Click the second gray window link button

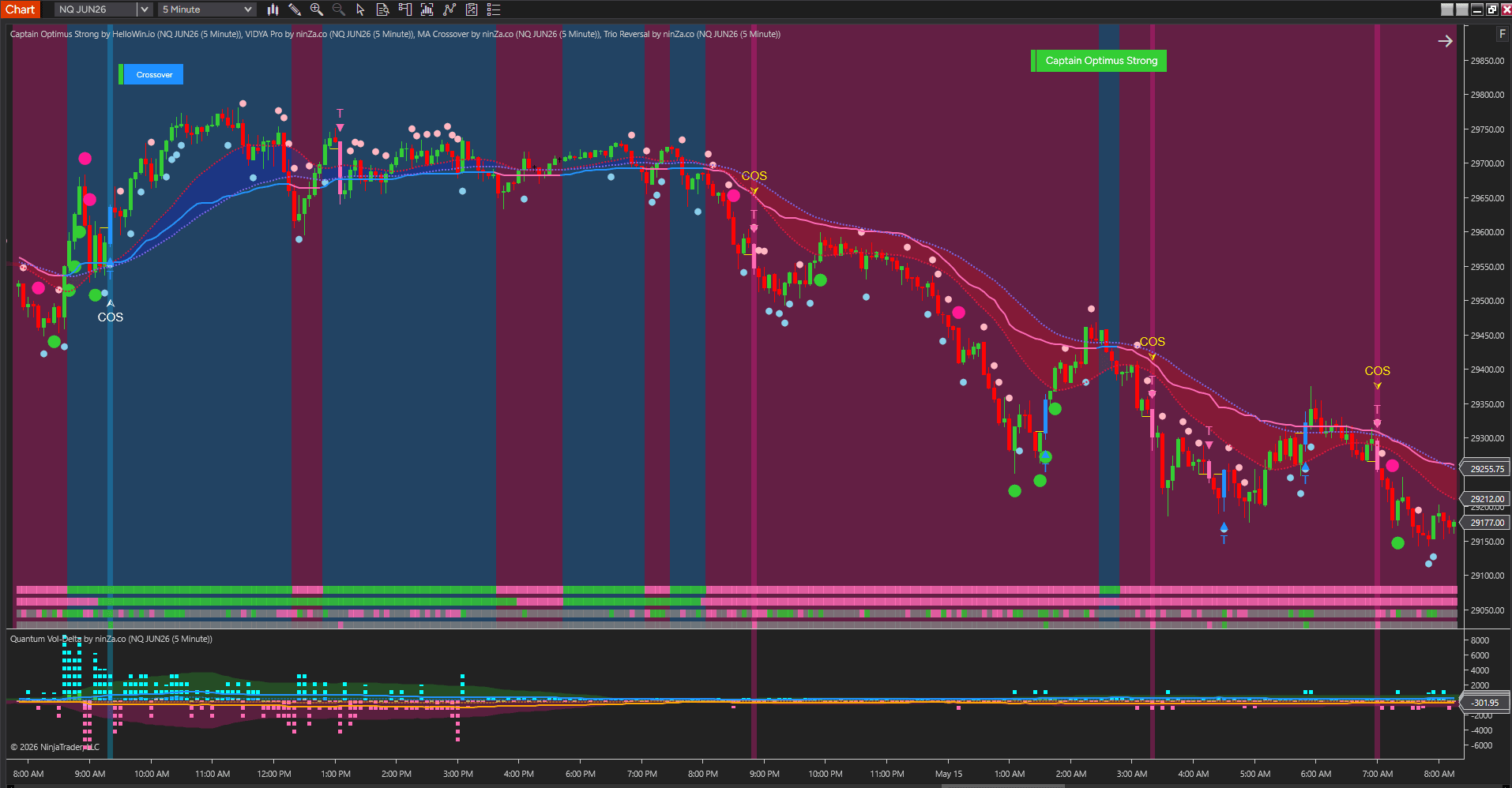click(1462, 9)
